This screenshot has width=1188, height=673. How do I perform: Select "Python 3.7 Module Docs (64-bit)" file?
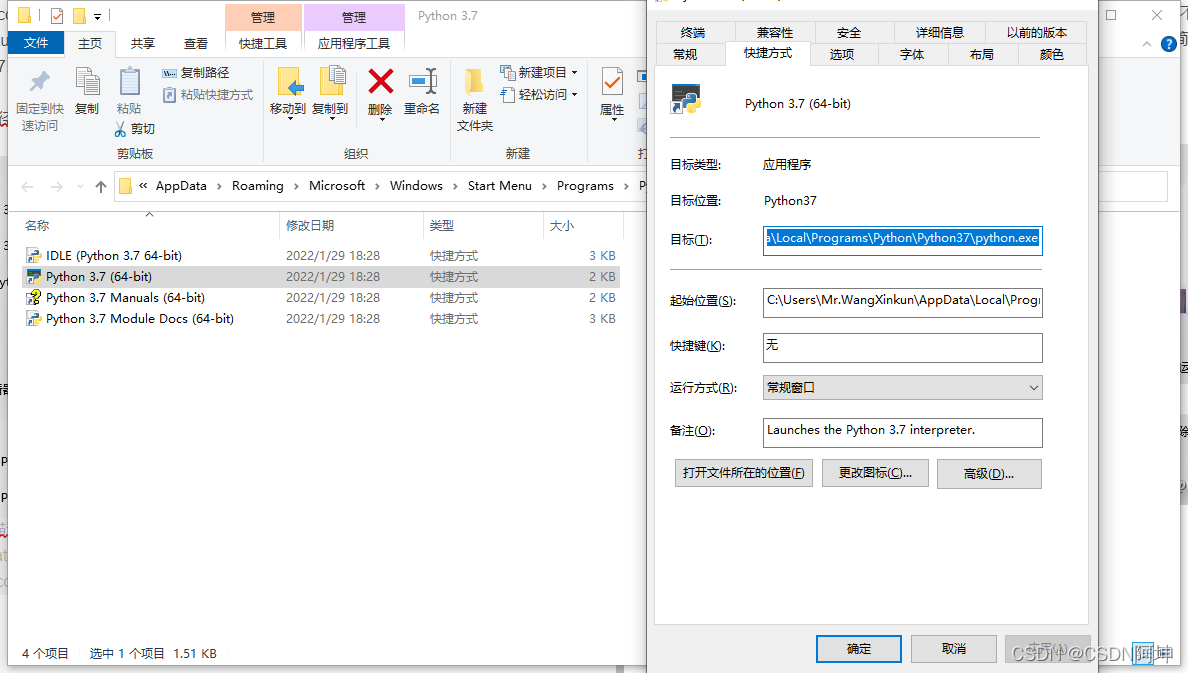click(321, 319)
